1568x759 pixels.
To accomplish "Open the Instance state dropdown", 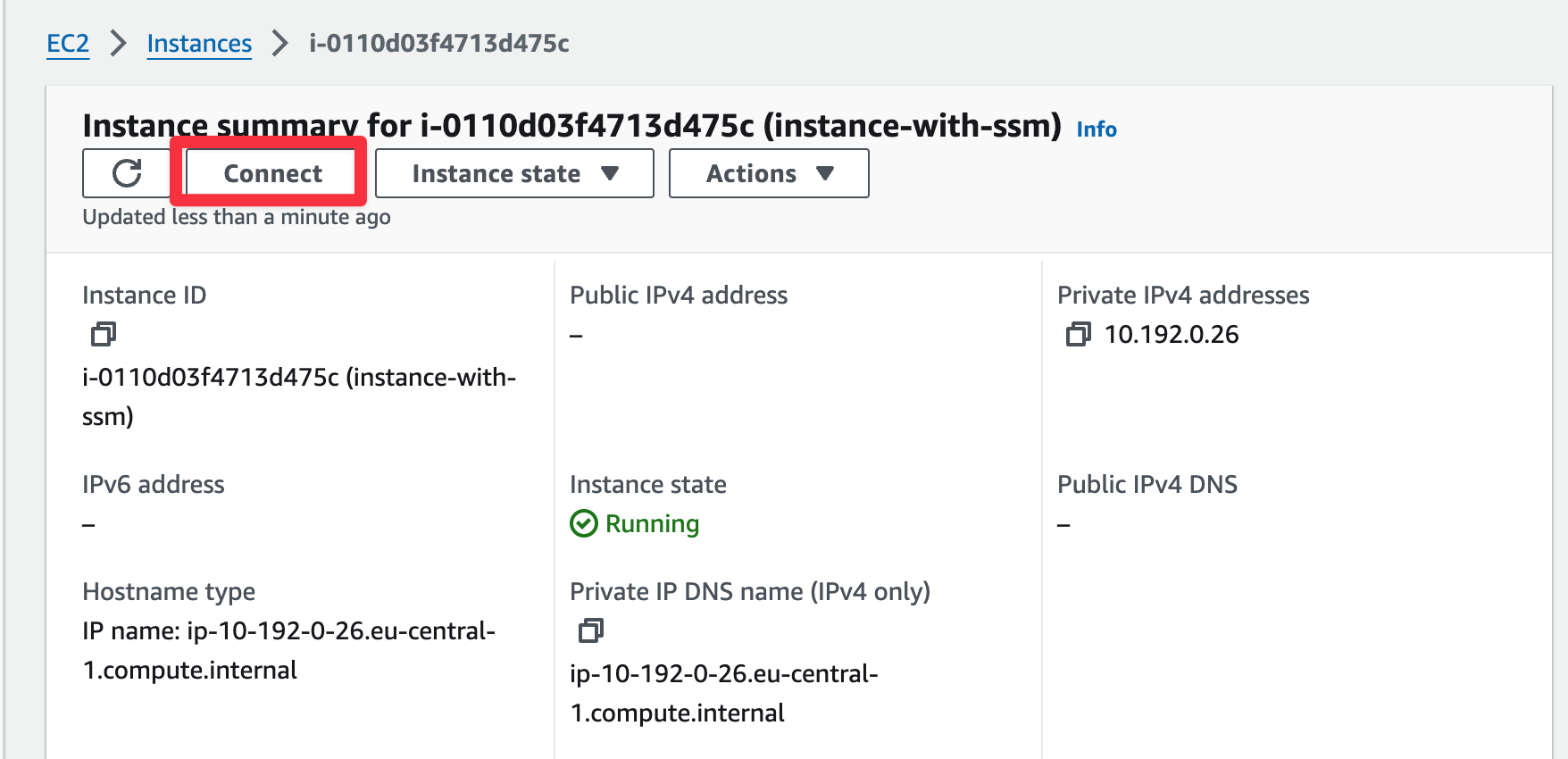I will click(514, 173).
